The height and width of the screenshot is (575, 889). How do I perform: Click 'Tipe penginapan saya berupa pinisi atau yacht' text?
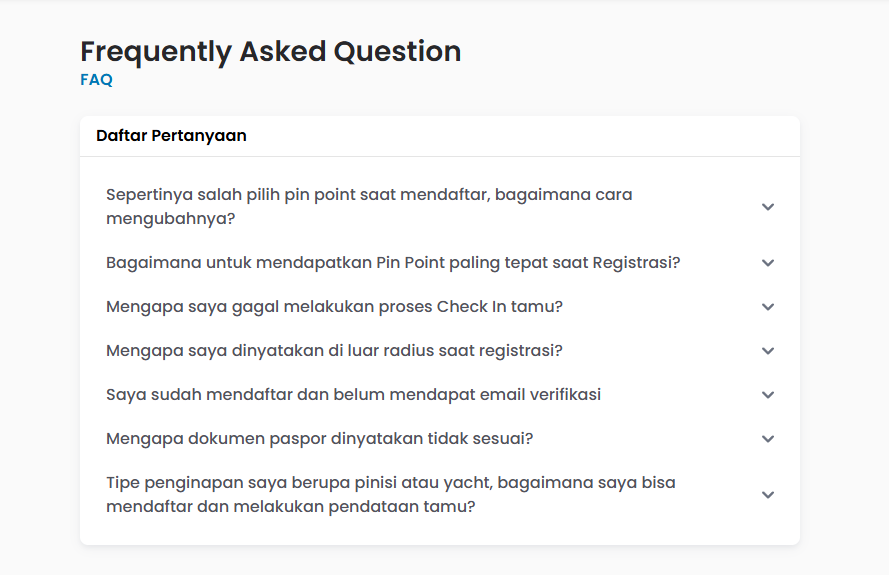point(390,483)
